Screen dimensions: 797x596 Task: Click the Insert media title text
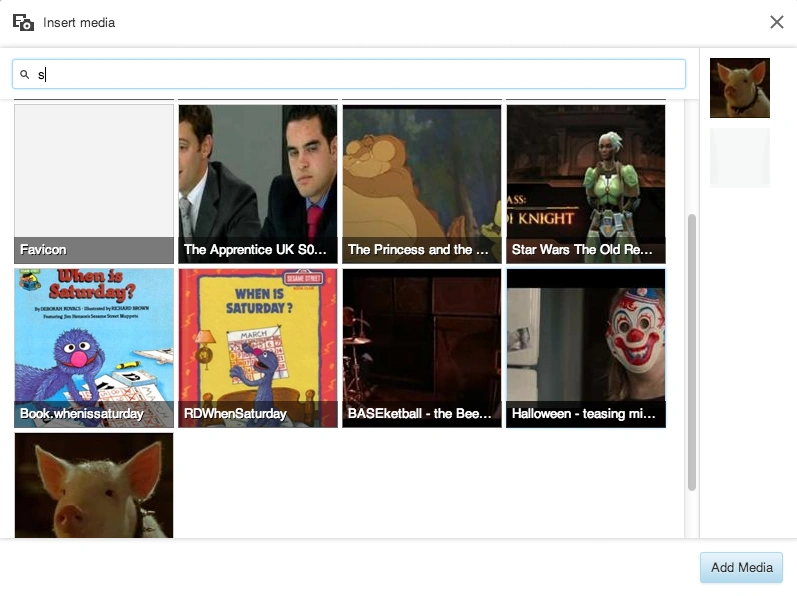pyautogui.click(x=79, y=22)
